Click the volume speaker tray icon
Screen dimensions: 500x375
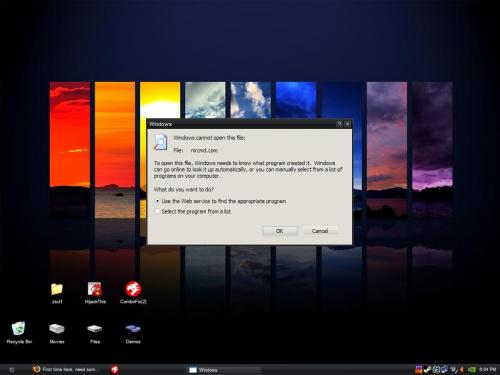pos(462,369)
